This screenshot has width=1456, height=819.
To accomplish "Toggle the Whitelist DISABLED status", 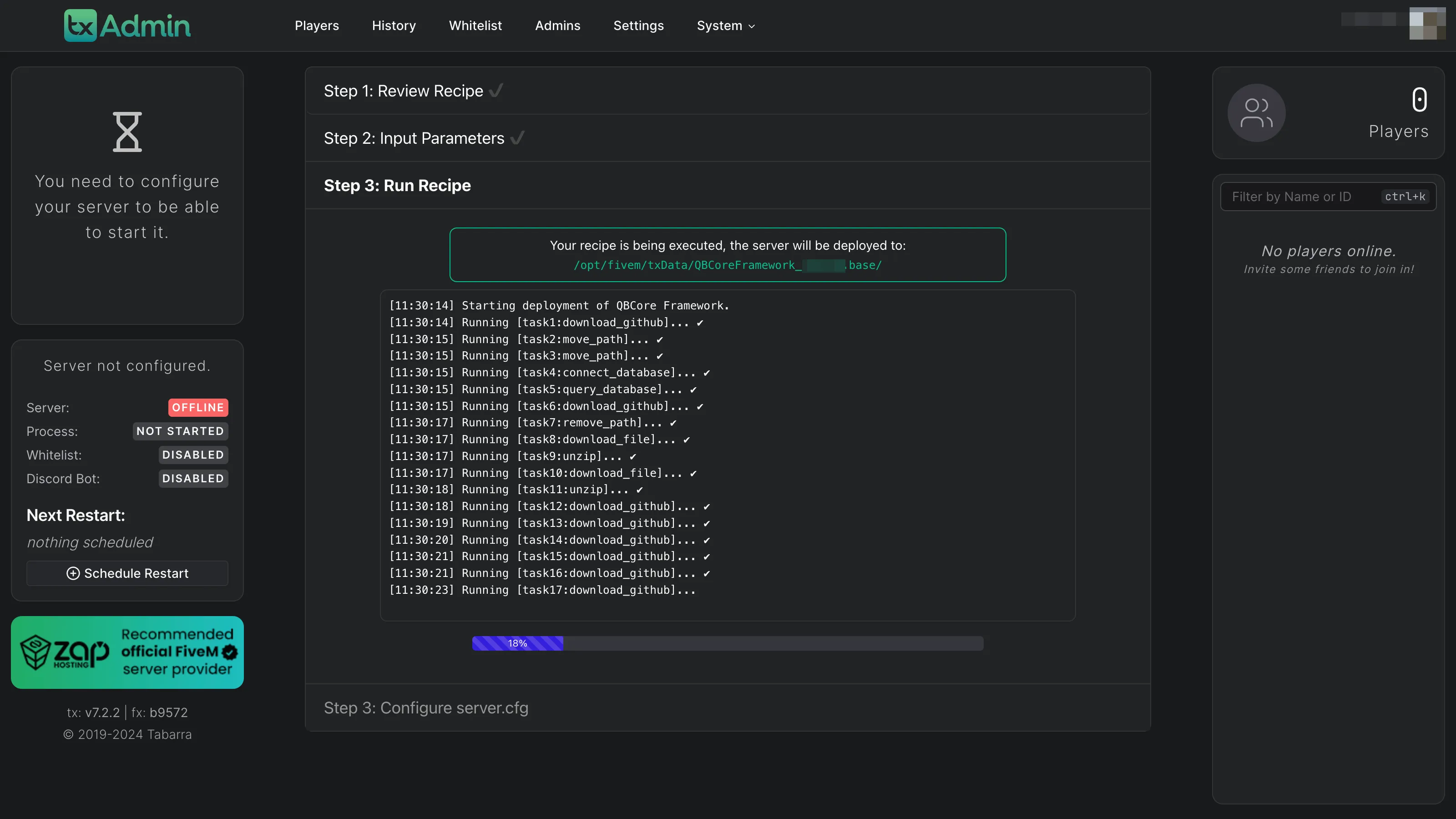I will click(x=192, y=454).
